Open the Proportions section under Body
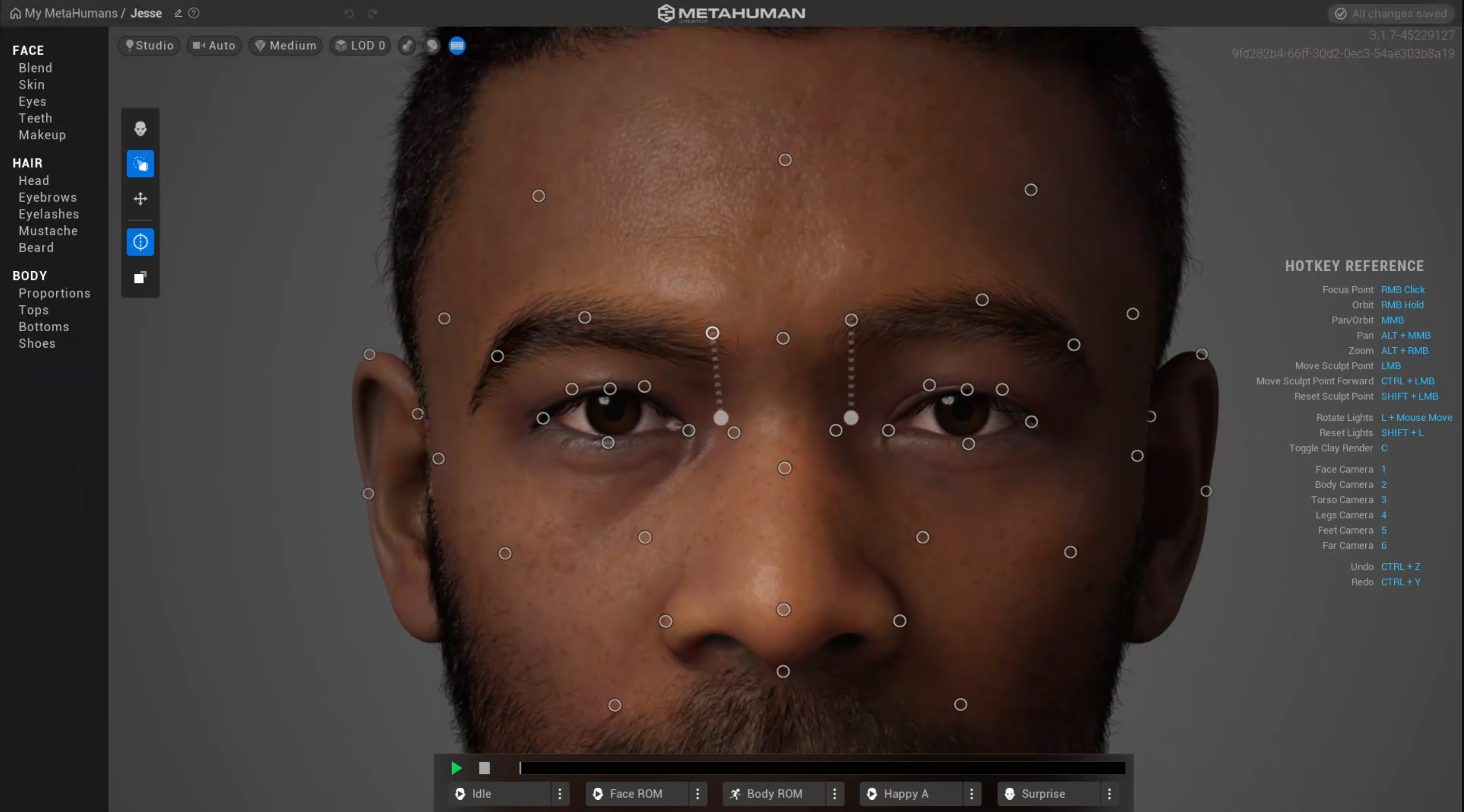Viewport: 1464px width, 812px height. (55, 293)
